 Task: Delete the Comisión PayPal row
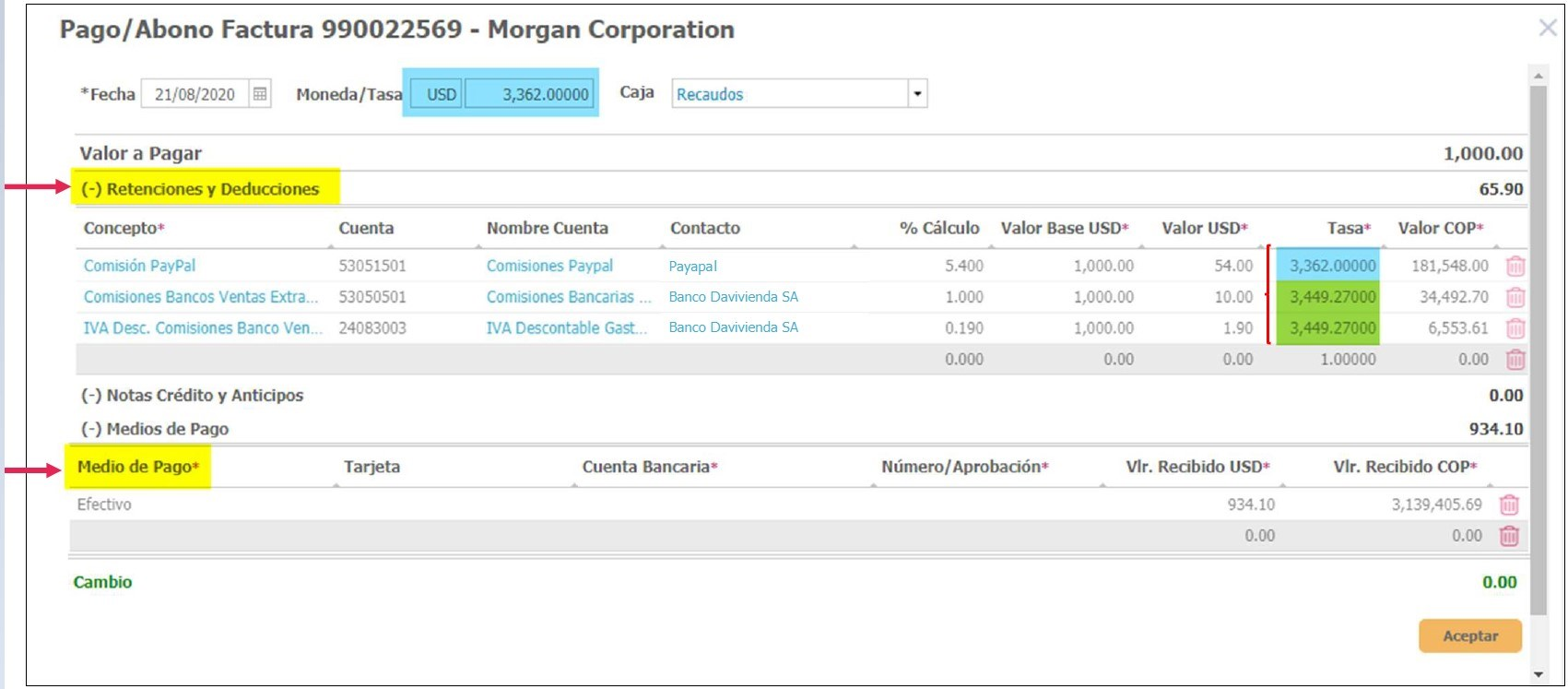(x=1515, y=267)
